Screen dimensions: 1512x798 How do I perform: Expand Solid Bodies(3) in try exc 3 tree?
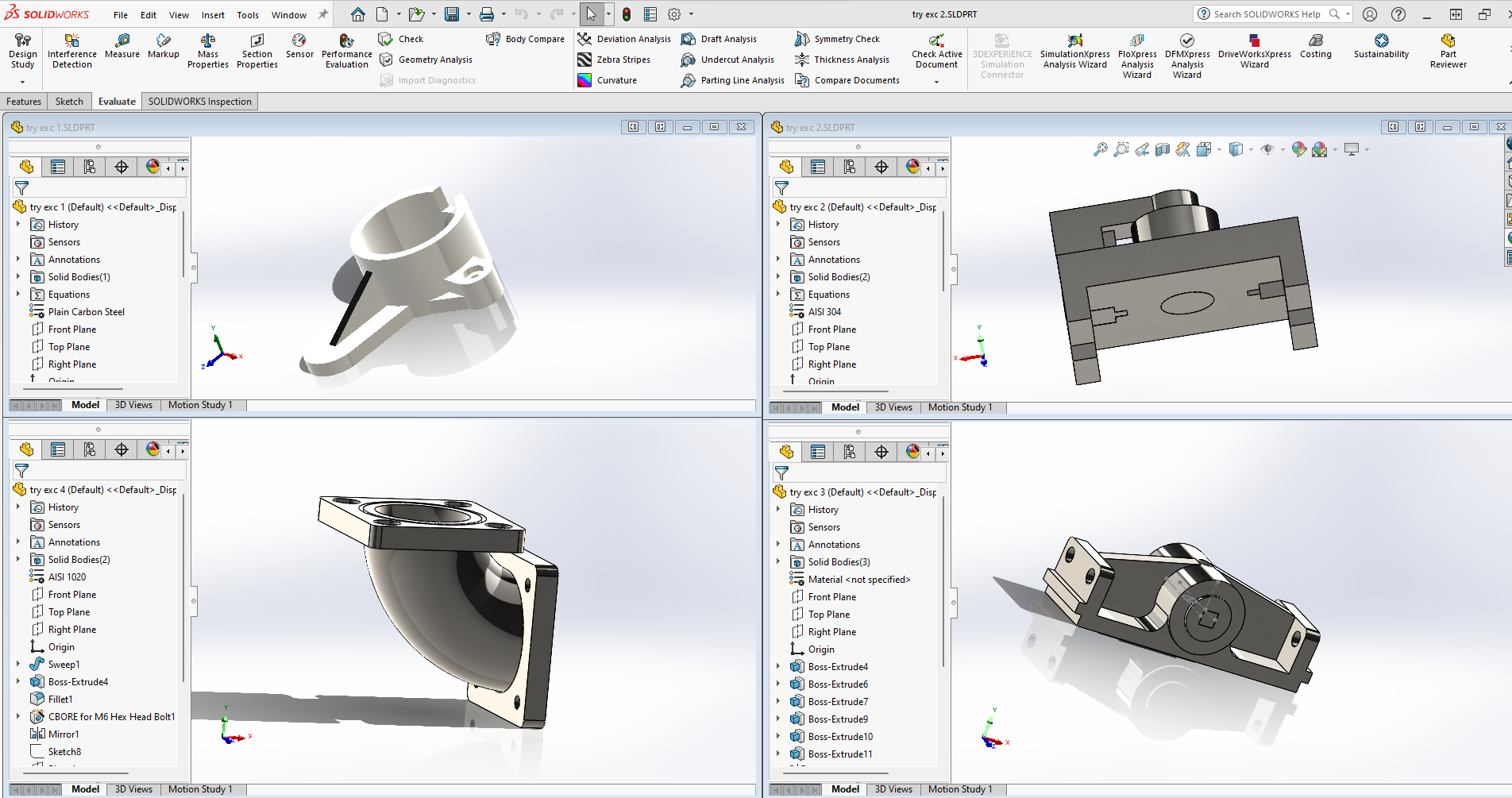(x=778, y=562)
